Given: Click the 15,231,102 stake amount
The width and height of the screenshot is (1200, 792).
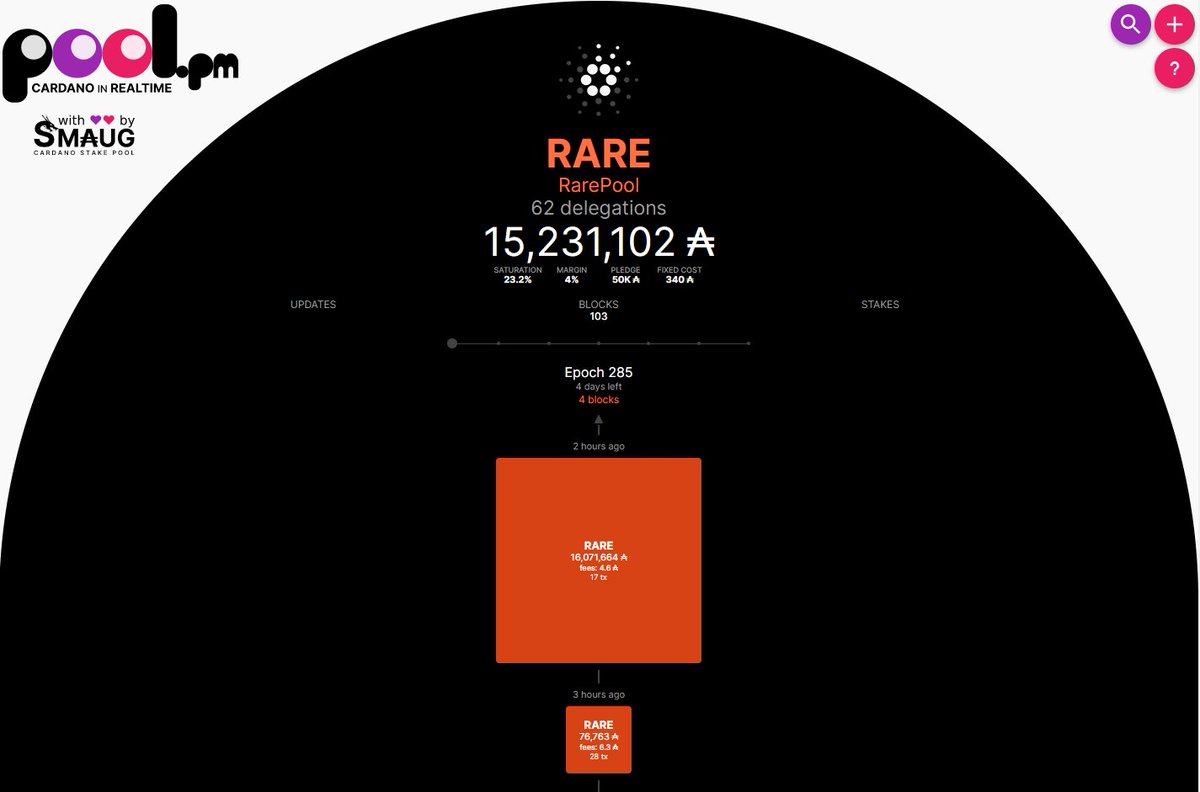Looking at the screenshot, I should 598,242.
